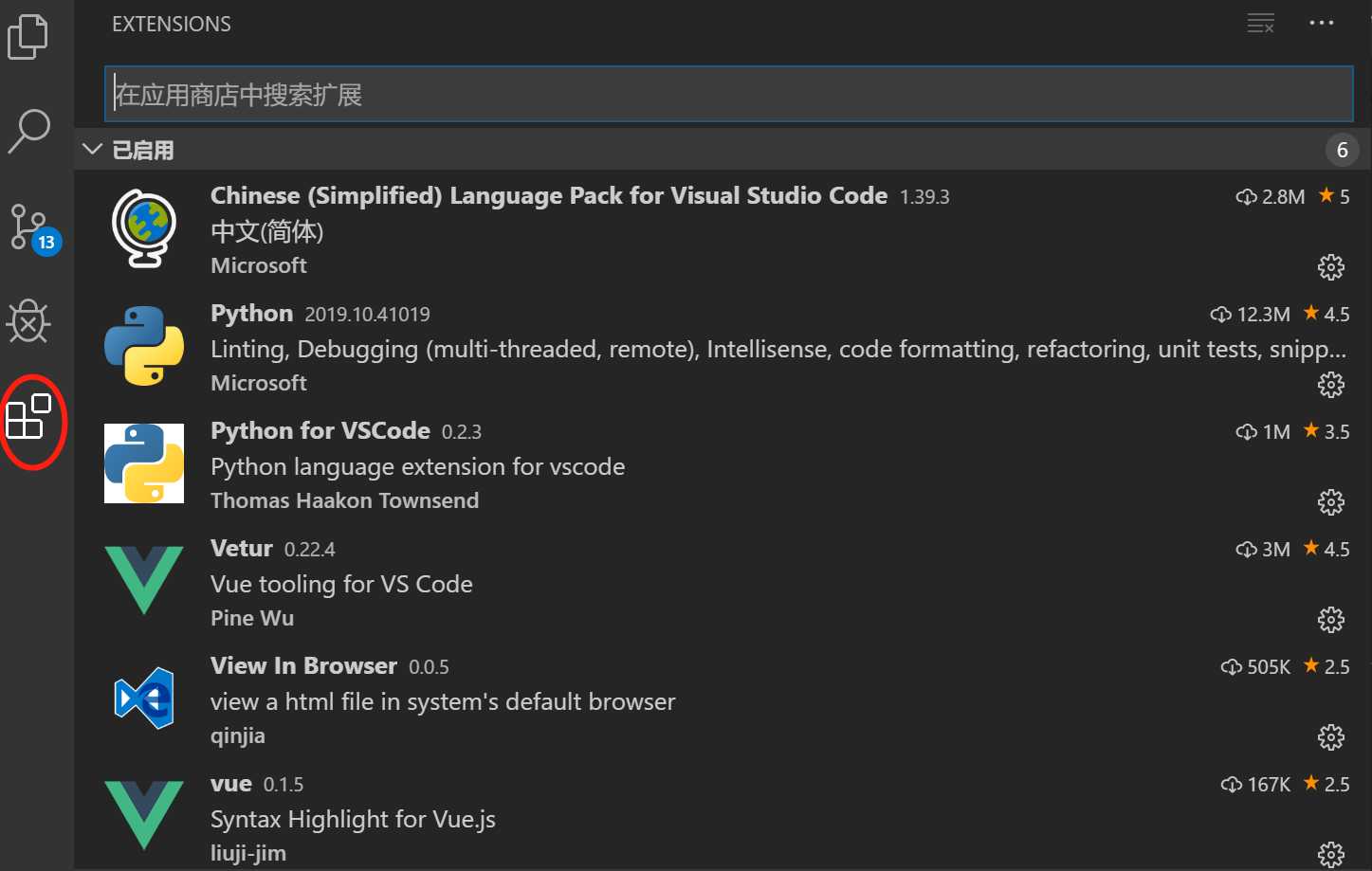Collapse the 已启用 extensions section
The height and width of the screenshot is (871, 1372).
[x=92, y=150]
